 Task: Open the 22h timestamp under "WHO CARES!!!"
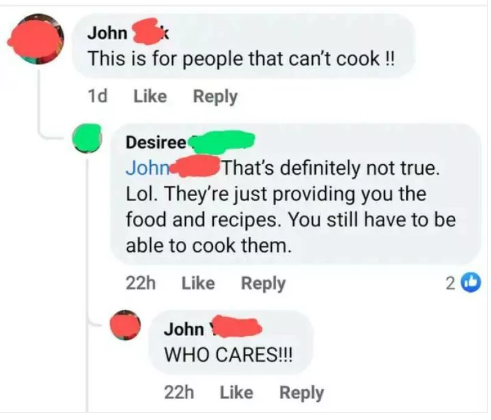click(179, 392)
